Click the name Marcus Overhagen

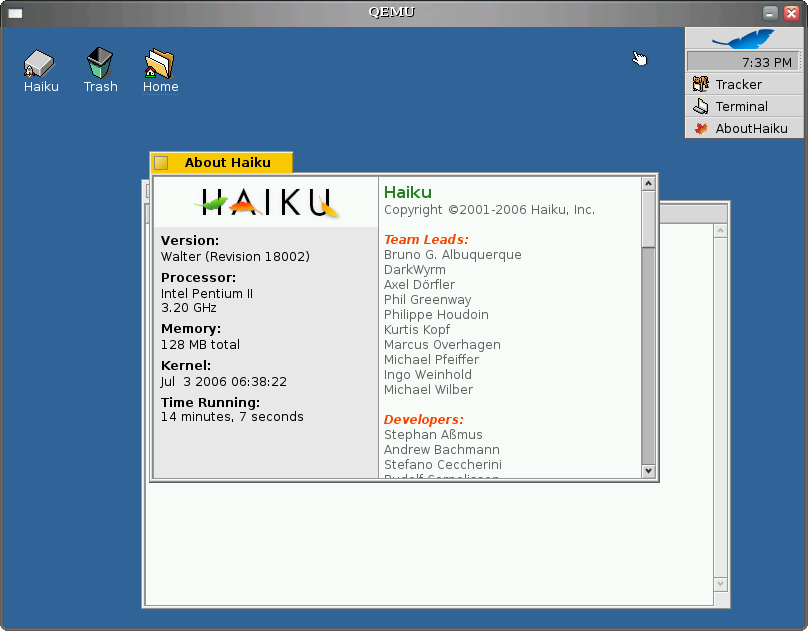coord(442,344)
